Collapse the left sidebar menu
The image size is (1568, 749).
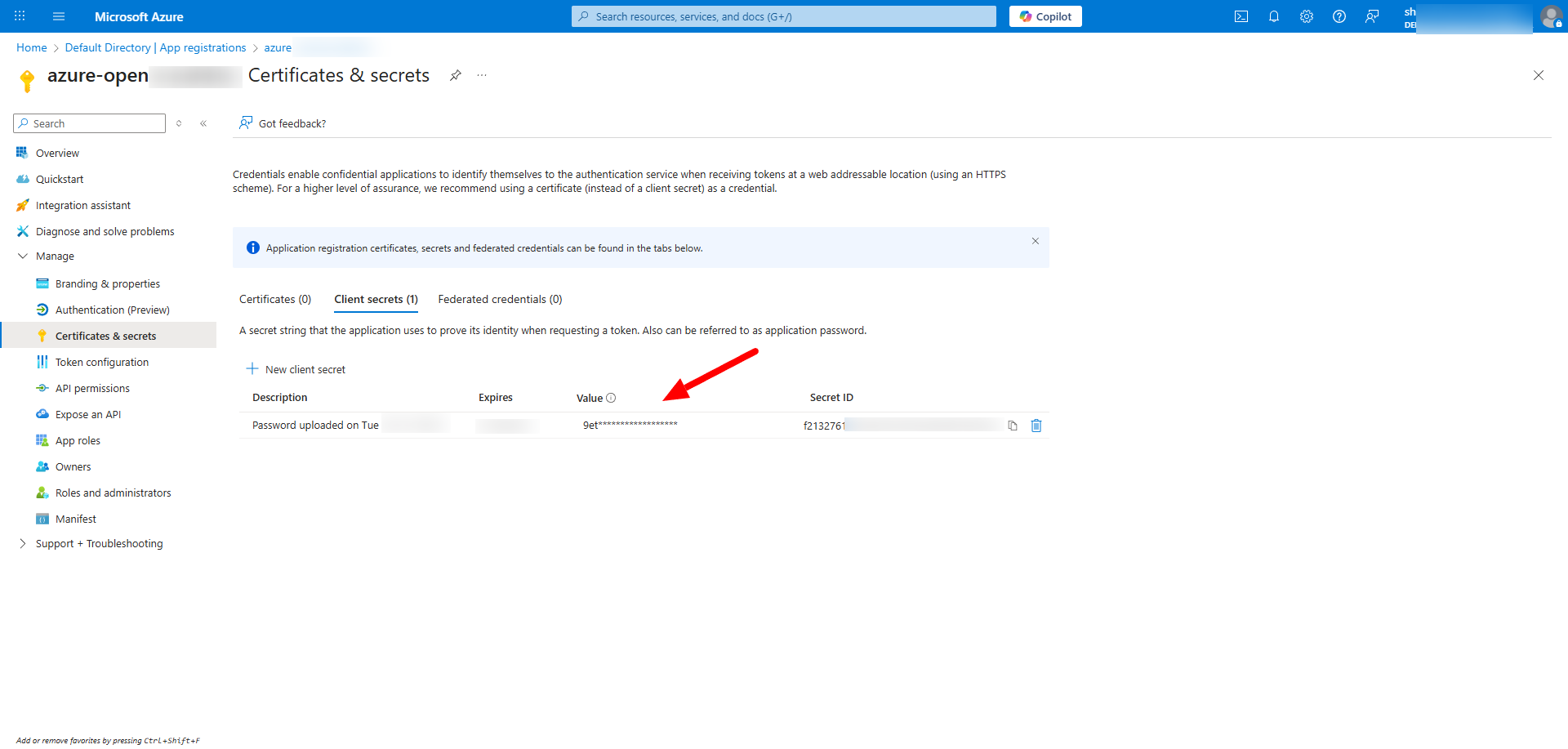pos(203,123)
